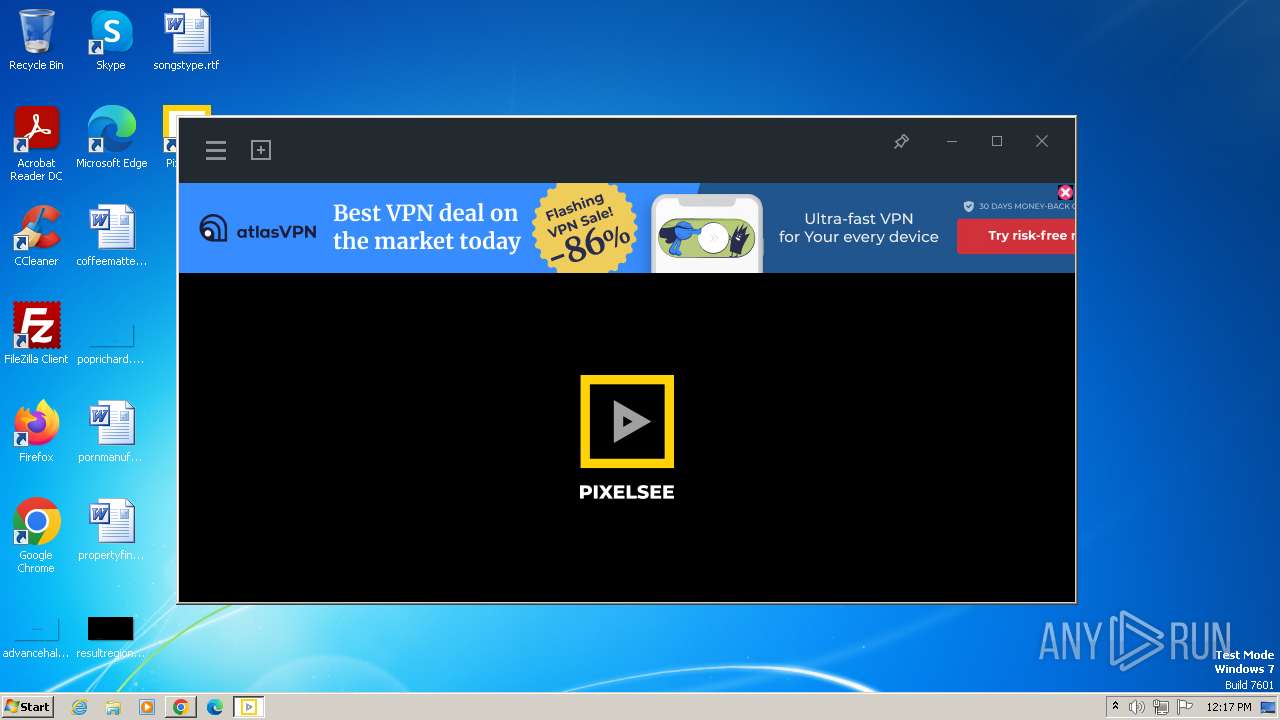
Task: Open Edge from the taskbar
Action: [215, 707]
